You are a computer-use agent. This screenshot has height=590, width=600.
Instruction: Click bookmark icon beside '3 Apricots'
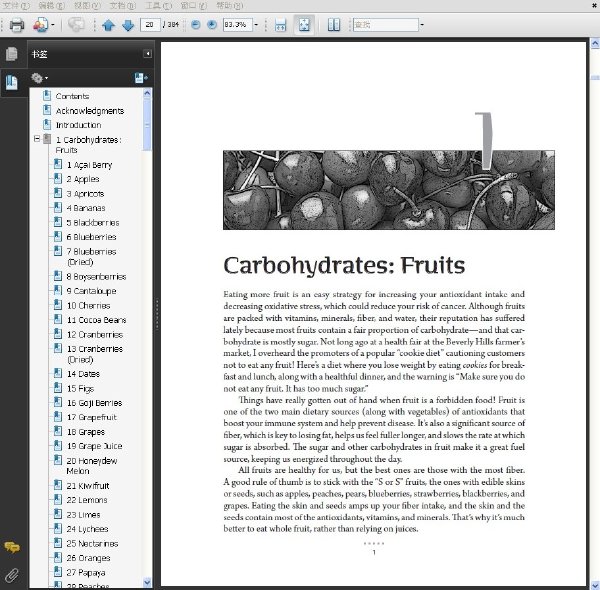pyautogui.click(x=58, y=193)
